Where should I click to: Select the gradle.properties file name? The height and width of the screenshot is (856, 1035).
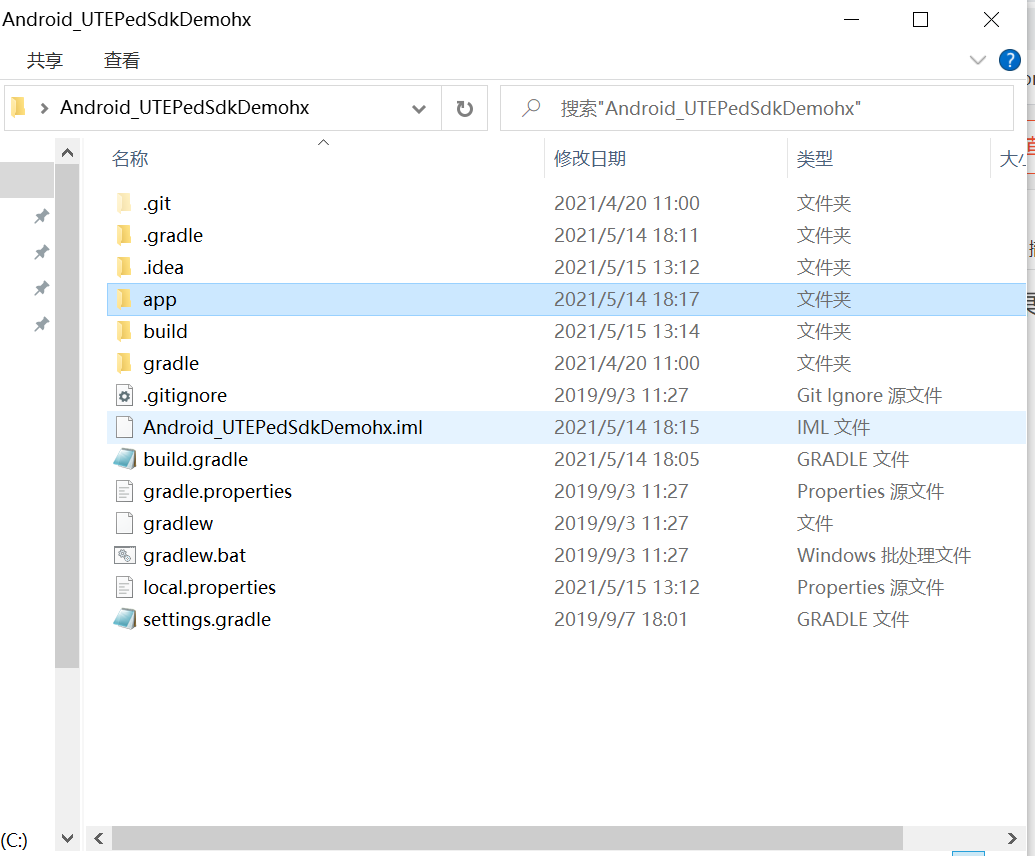click(217, 492)
